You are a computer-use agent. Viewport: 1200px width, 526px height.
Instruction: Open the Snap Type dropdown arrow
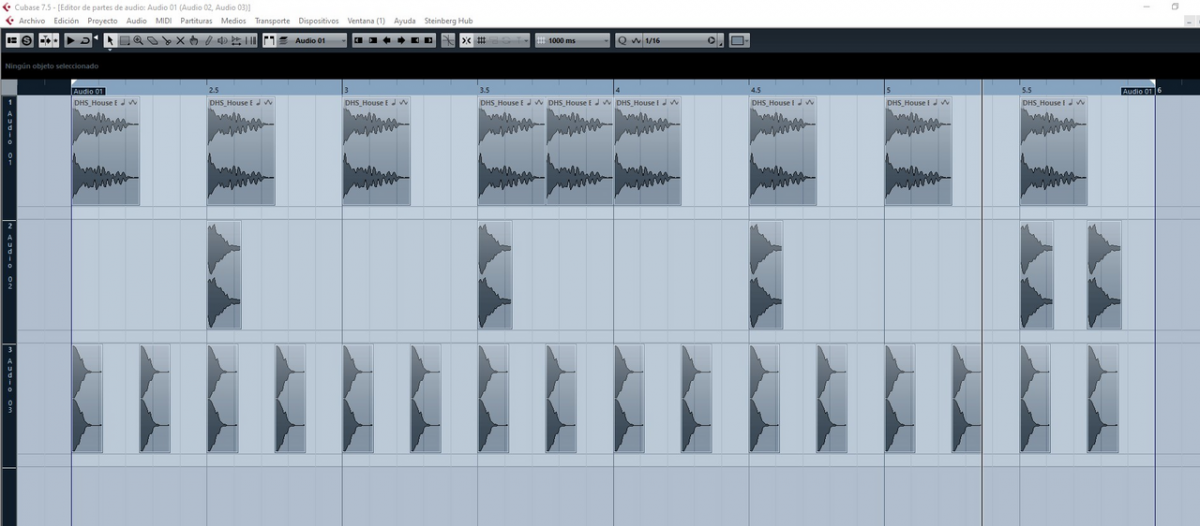(526, 40)
